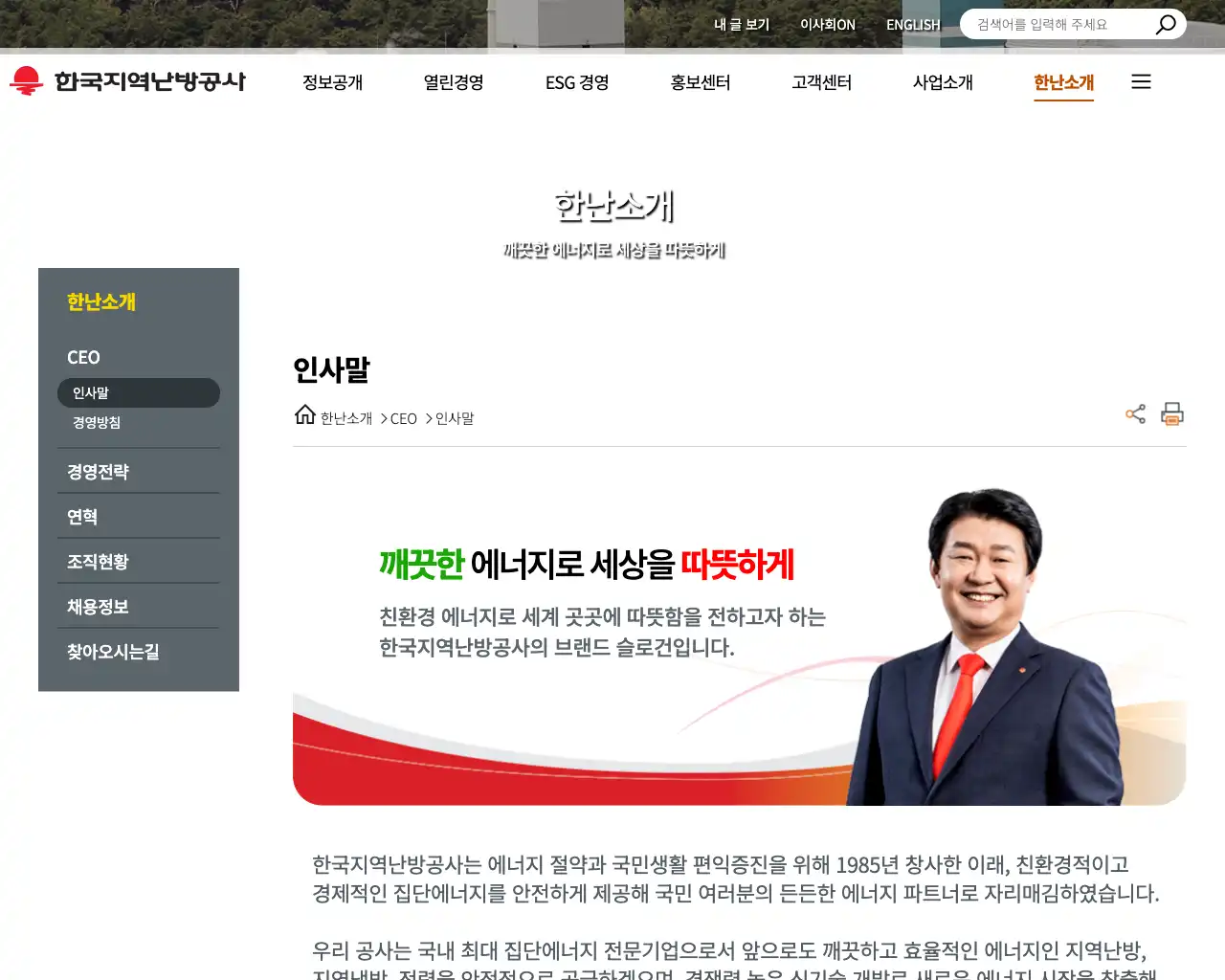Open 정보공개 menu
The image size is (1225, 980).
point(333,82)
